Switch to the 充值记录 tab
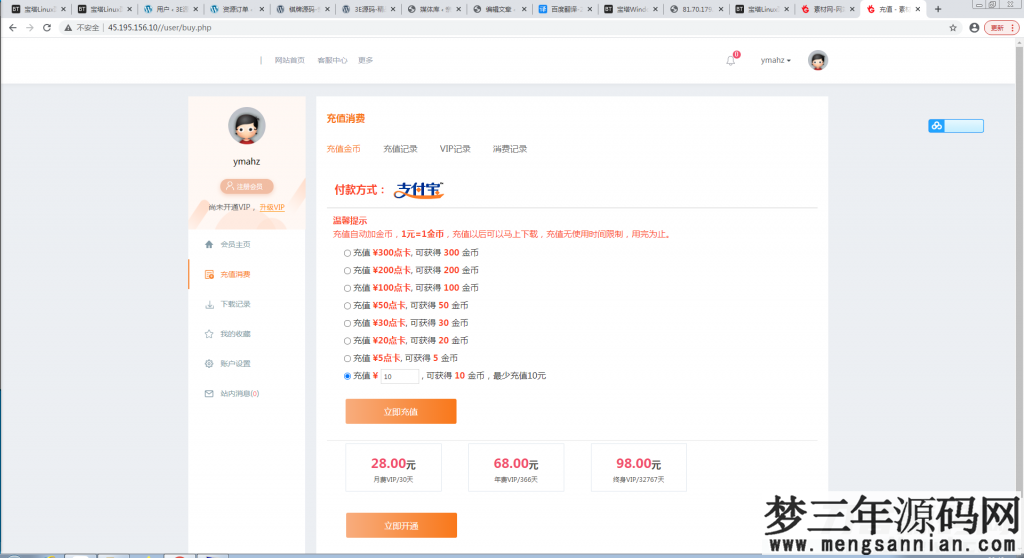The width and height of the screenshot is (1024, 558). point(400,149)
